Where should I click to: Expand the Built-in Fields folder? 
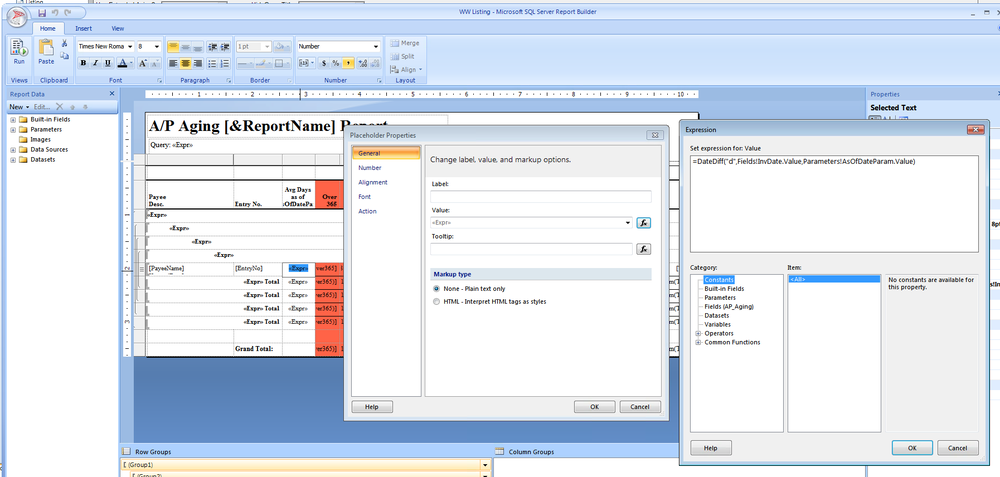pos(13,119)
